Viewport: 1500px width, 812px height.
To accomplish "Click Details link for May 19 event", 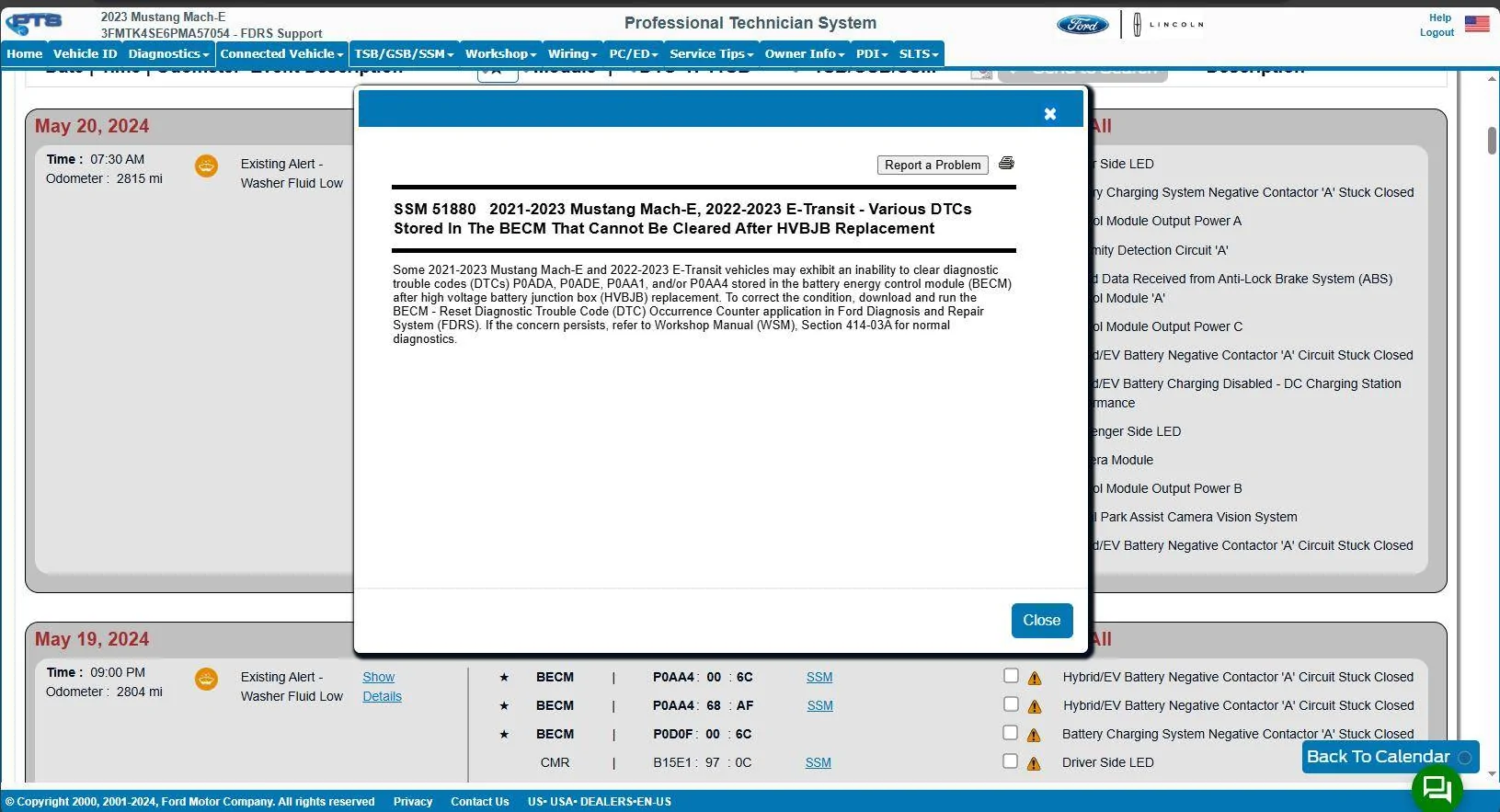I will [382, 696].
